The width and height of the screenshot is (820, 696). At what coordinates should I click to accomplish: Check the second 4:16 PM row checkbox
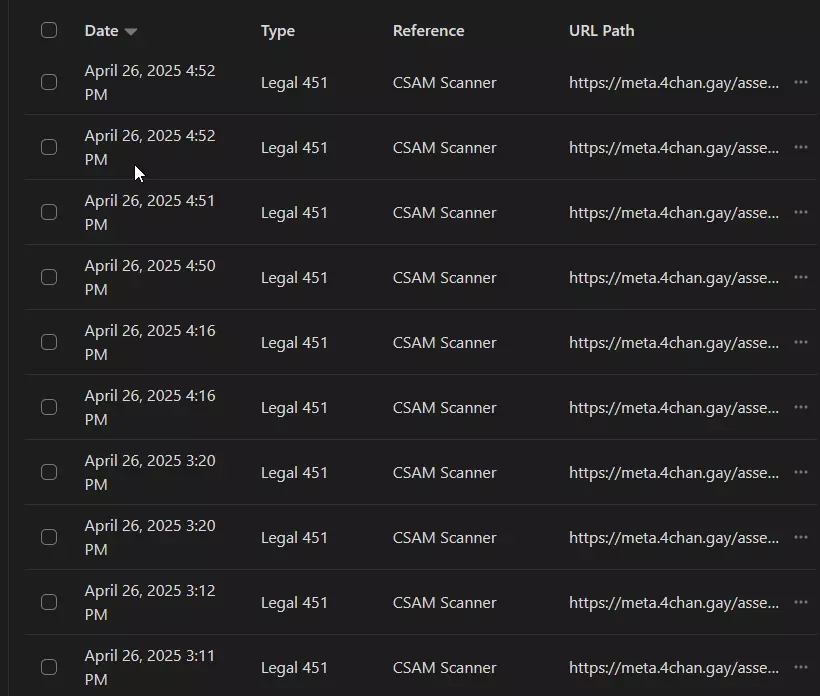(x=49, y=407)
